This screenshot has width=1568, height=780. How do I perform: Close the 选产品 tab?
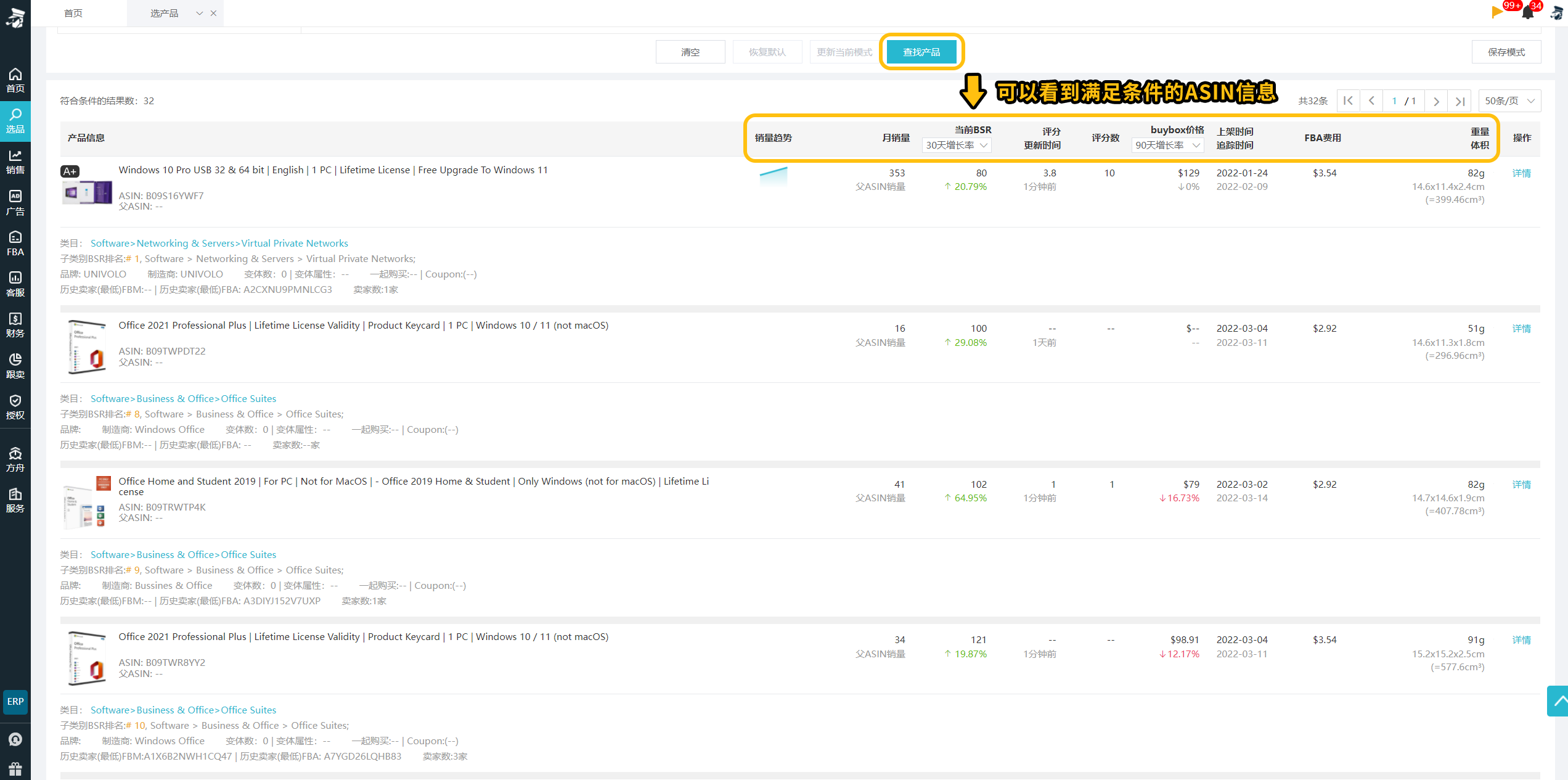(x=213, y=13)
